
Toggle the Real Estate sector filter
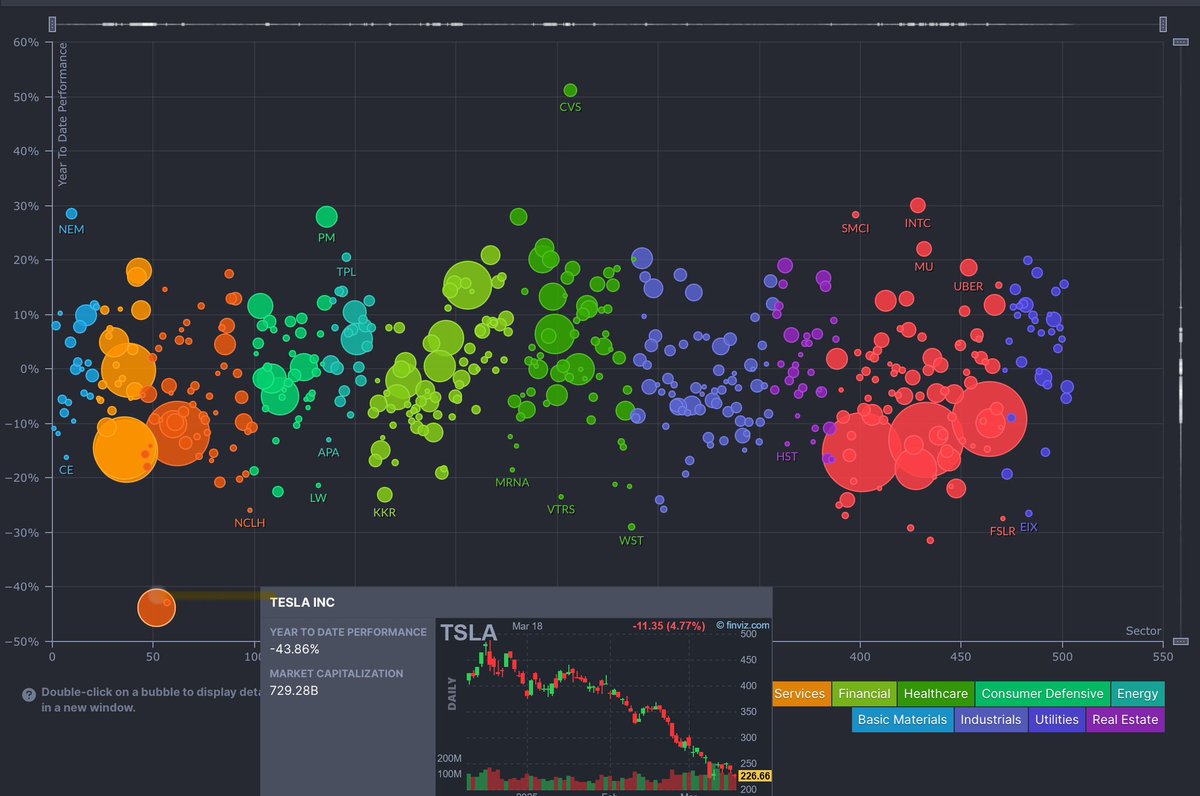pos(1125,719)
